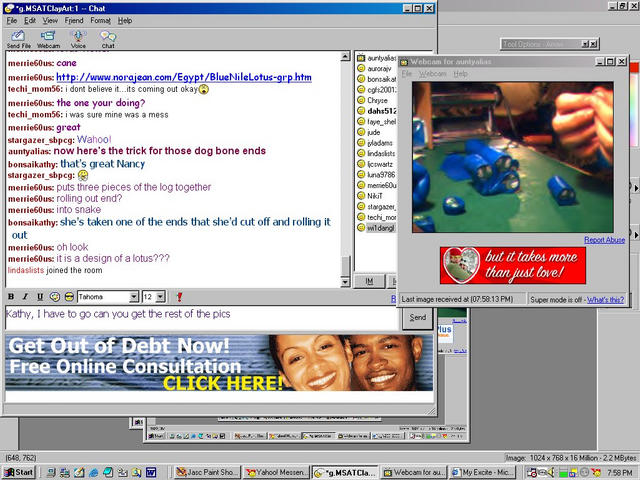
Task: Select user luna9786 in user list
Action: [376, 175]
